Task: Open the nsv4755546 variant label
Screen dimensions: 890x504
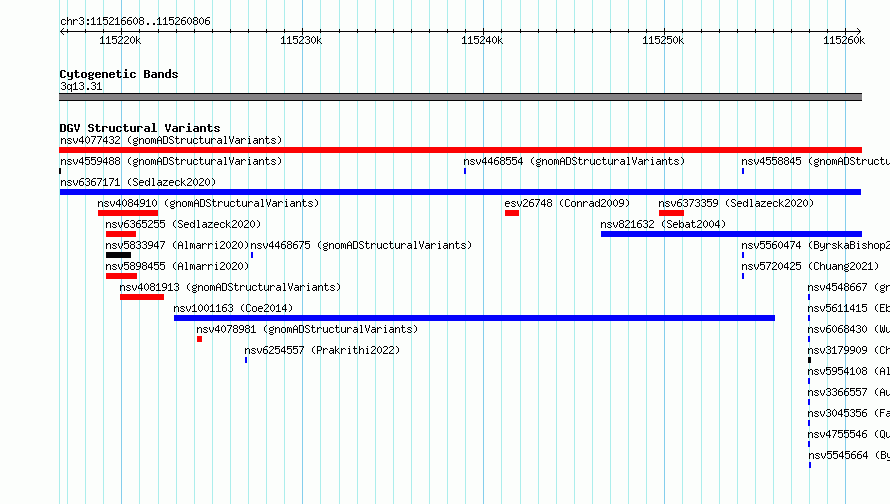Action: point(849,434)
